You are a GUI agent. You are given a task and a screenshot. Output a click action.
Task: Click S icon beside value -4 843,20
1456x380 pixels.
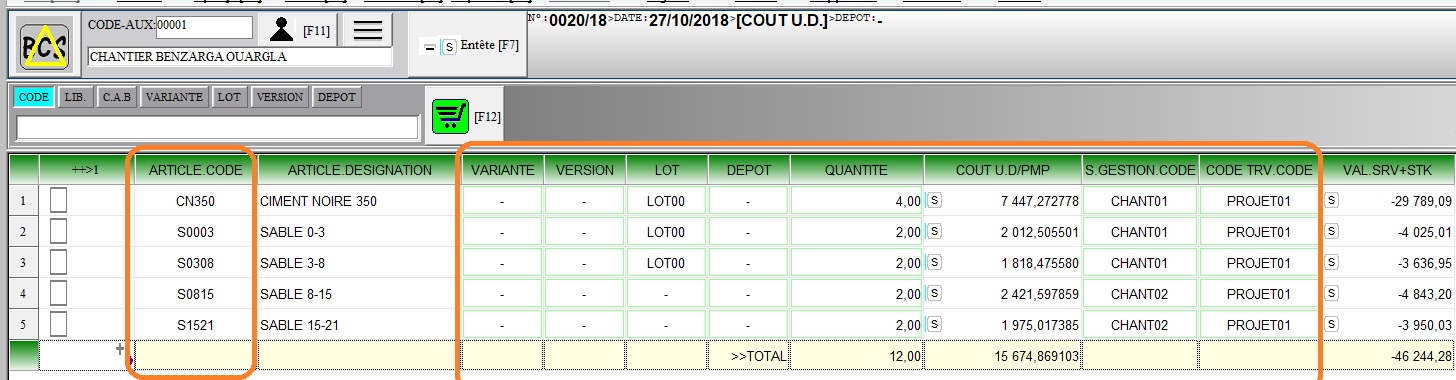click(x=1331, y=294)
